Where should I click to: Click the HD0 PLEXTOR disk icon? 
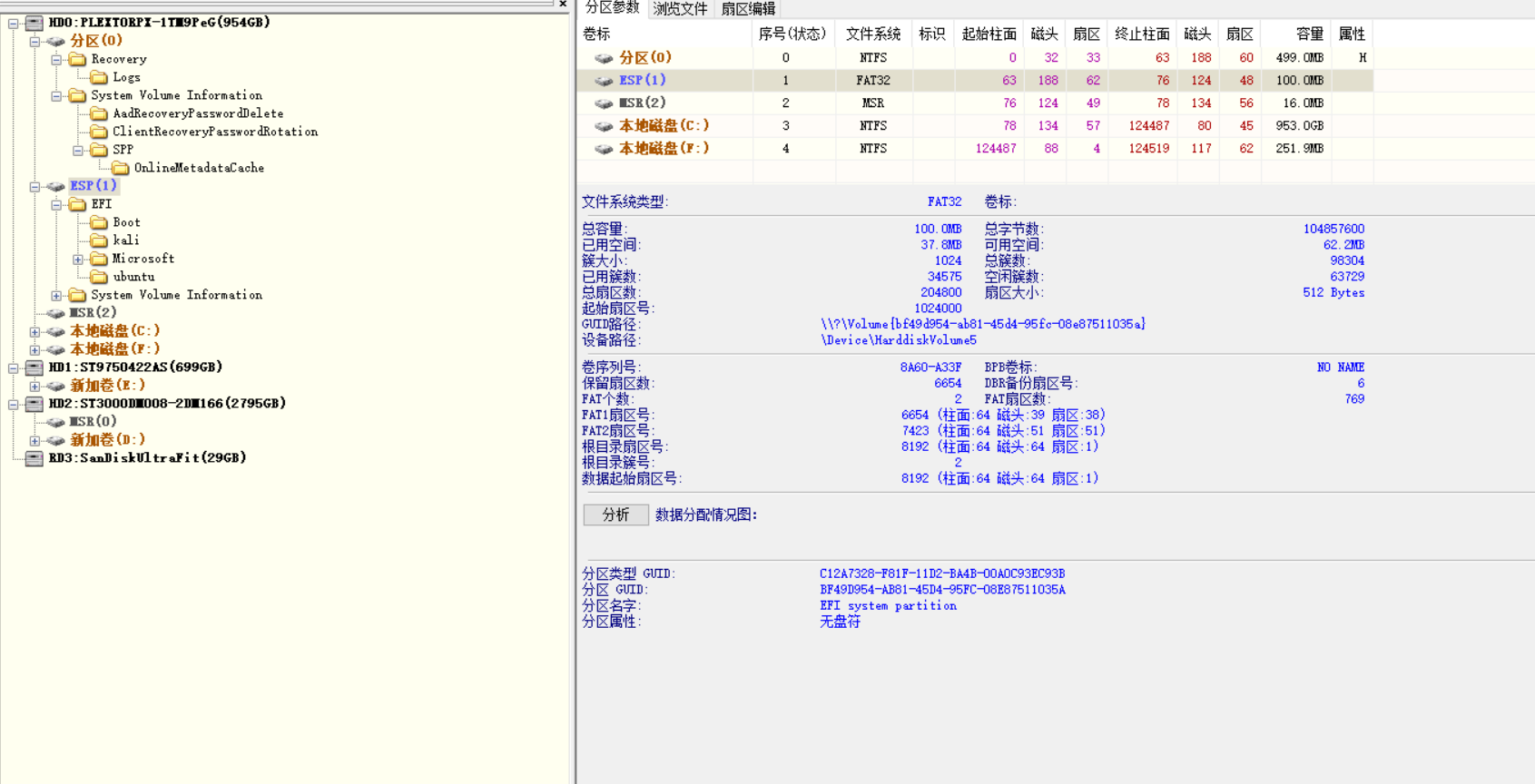34,22
